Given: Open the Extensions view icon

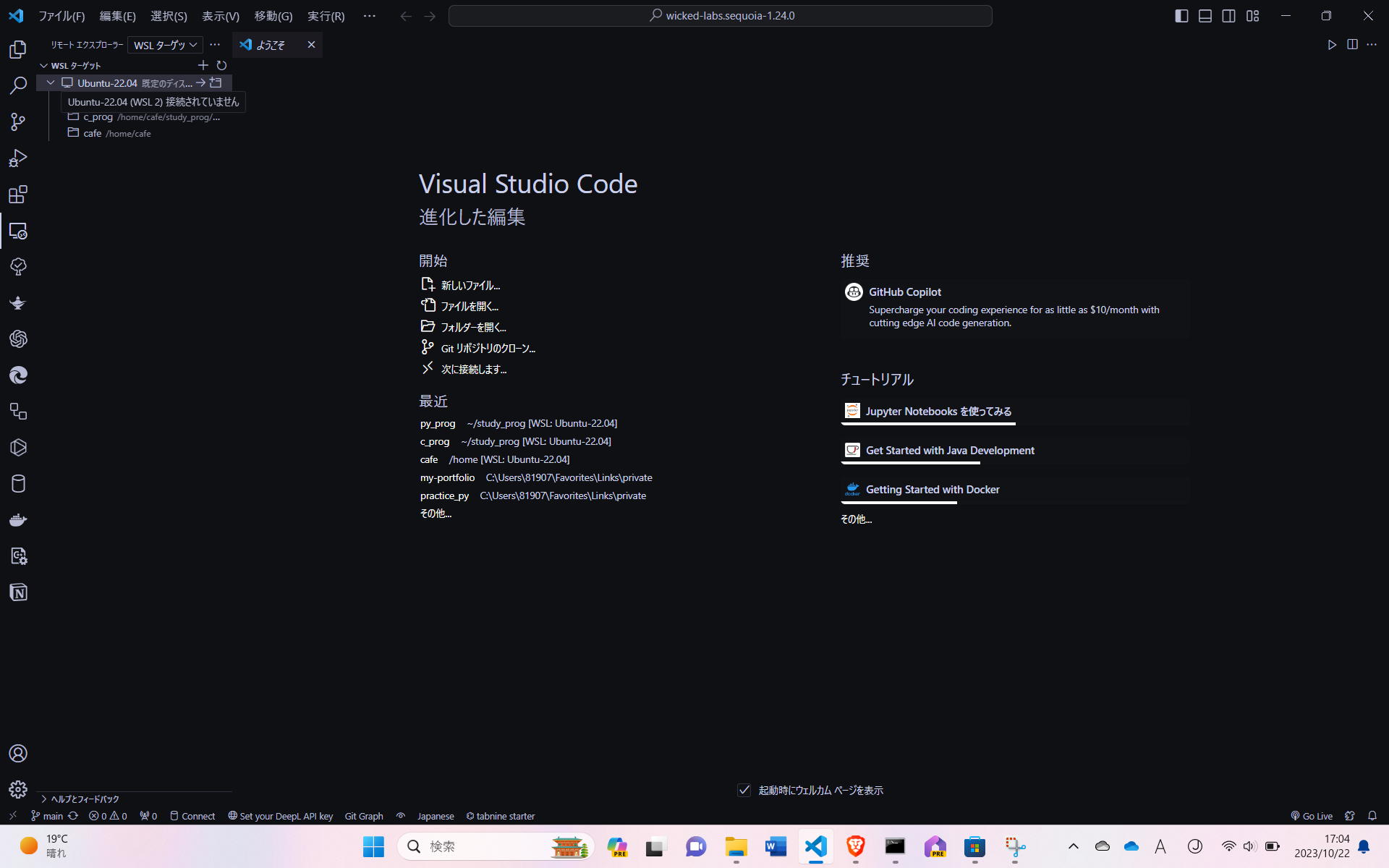Looking at the screenshot, I should click(18, 194).
